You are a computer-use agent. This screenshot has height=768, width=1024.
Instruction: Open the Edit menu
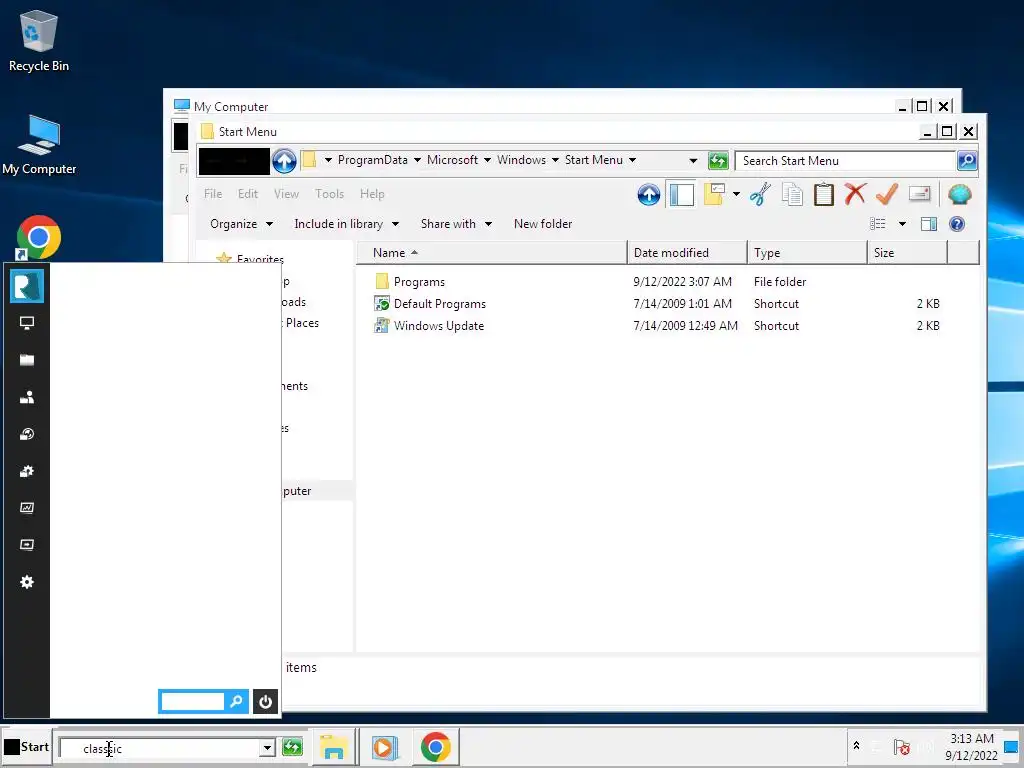click(x=248, y=194)
